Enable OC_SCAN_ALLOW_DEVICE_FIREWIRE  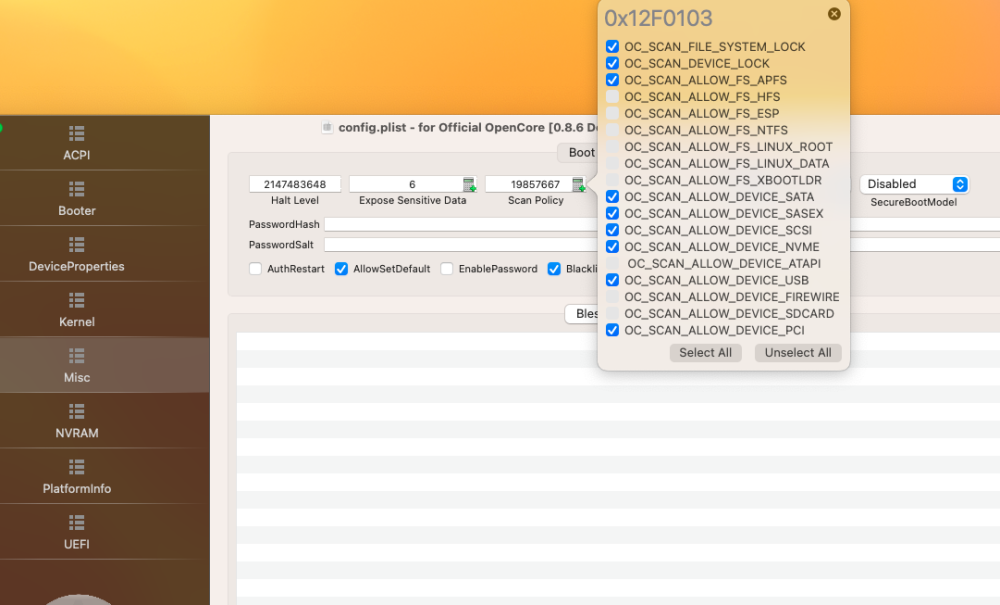612,296
